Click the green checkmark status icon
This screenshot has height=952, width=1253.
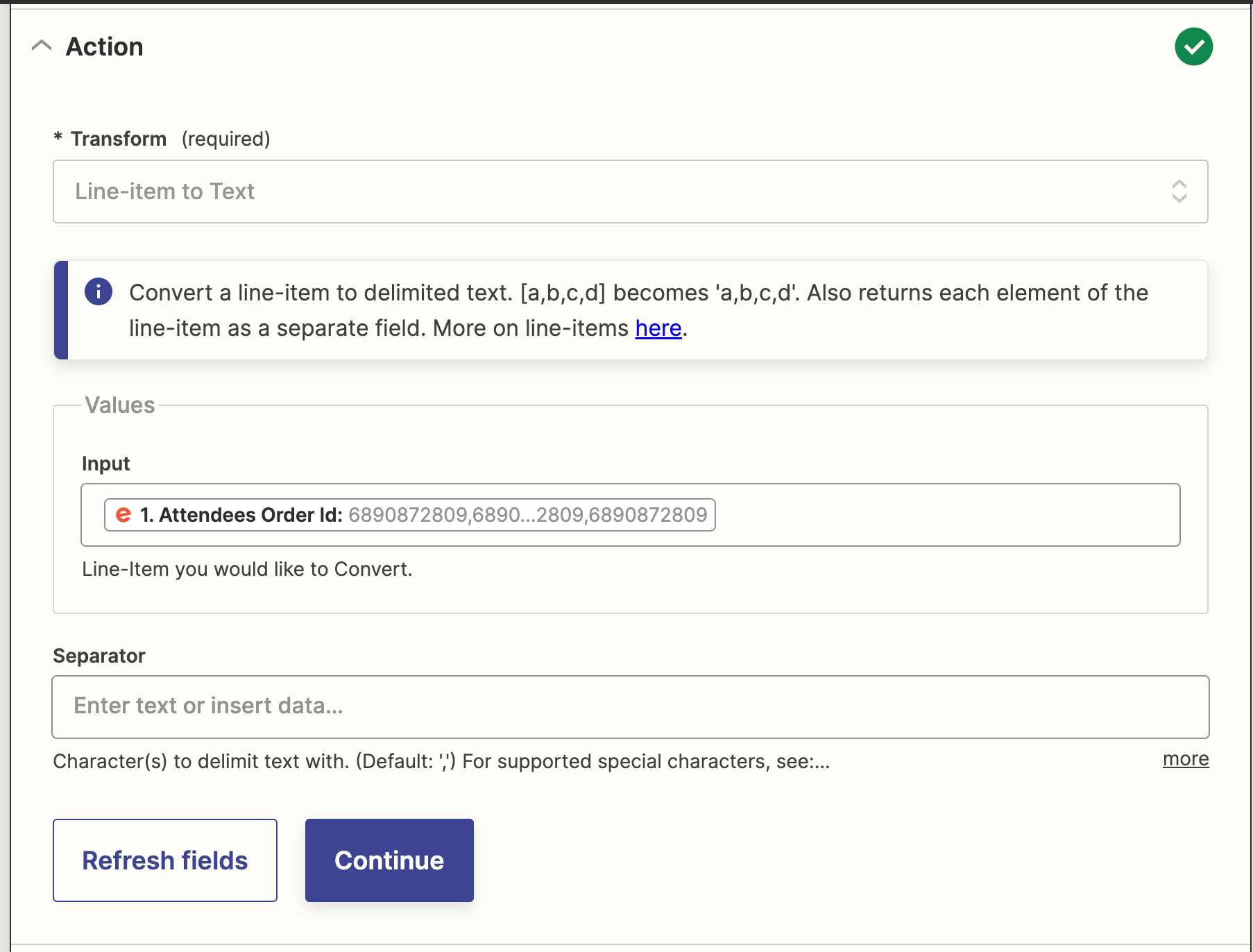[1193, 46]
